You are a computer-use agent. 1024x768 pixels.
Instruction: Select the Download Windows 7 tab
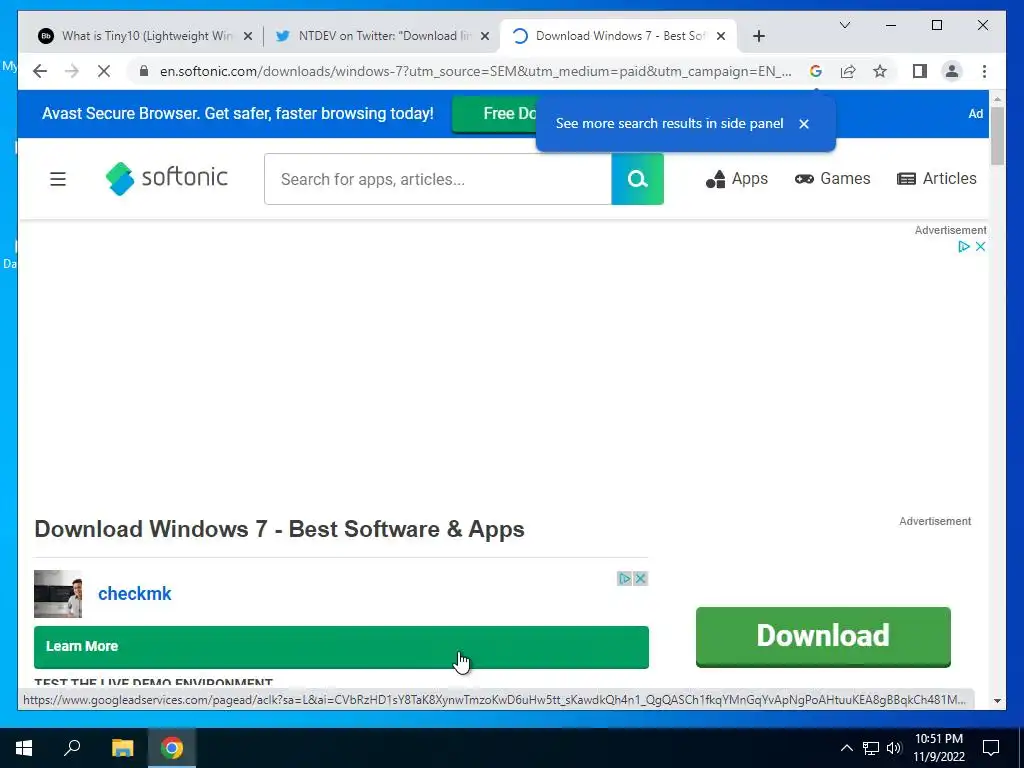pos(619,36)
